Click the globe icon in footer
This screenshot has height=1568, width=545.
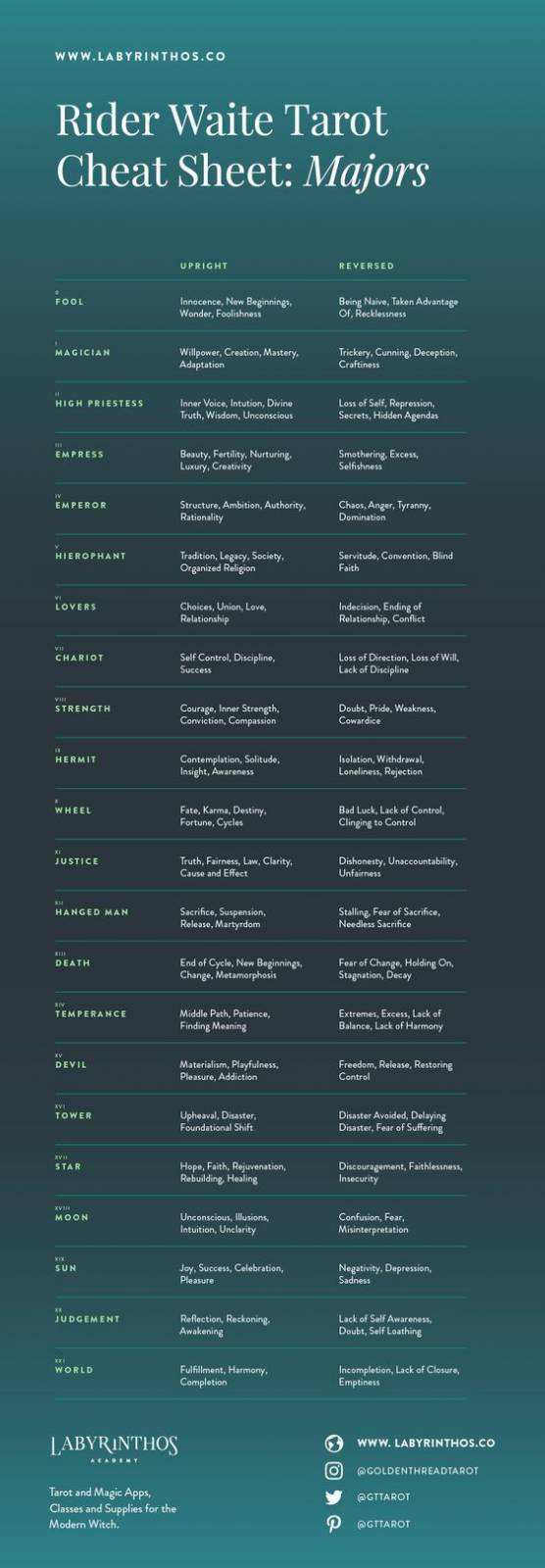tap(334, 1444)
